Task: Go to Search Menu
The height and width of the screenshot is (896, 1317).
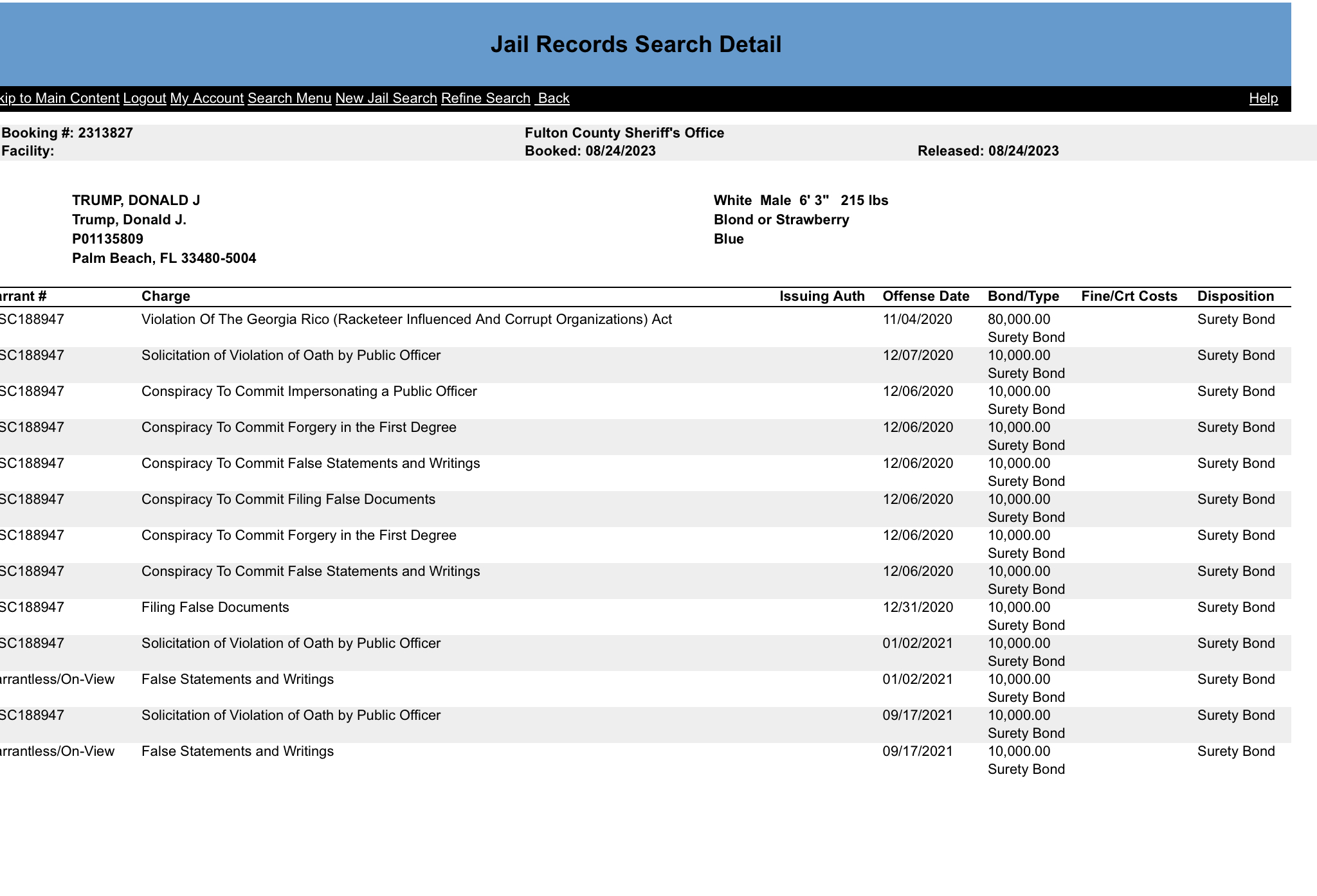Action: tap(289, 98)
